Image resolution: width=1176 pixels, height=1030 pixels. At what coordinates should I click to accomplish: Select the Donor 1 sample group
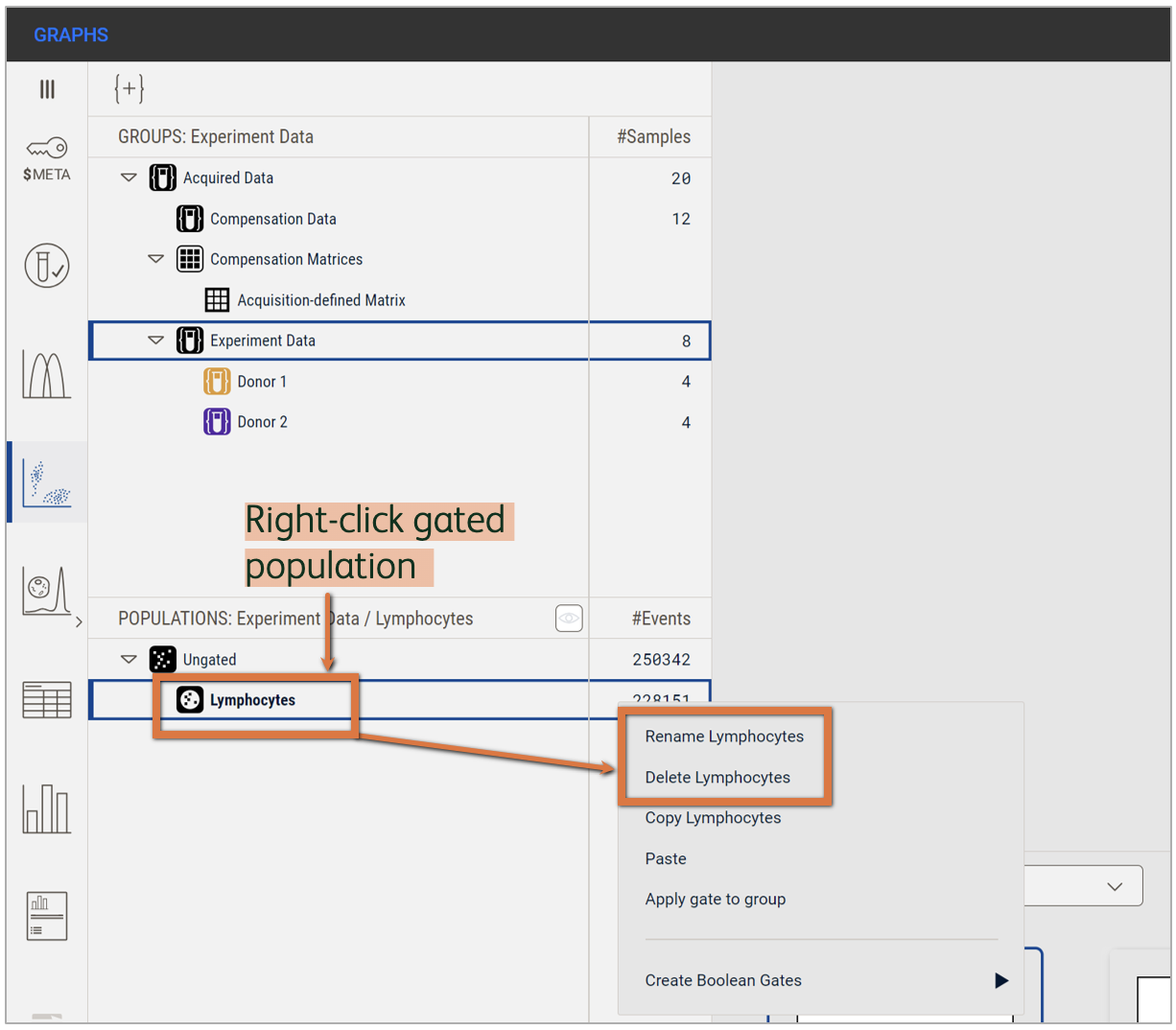pos(262,382)
